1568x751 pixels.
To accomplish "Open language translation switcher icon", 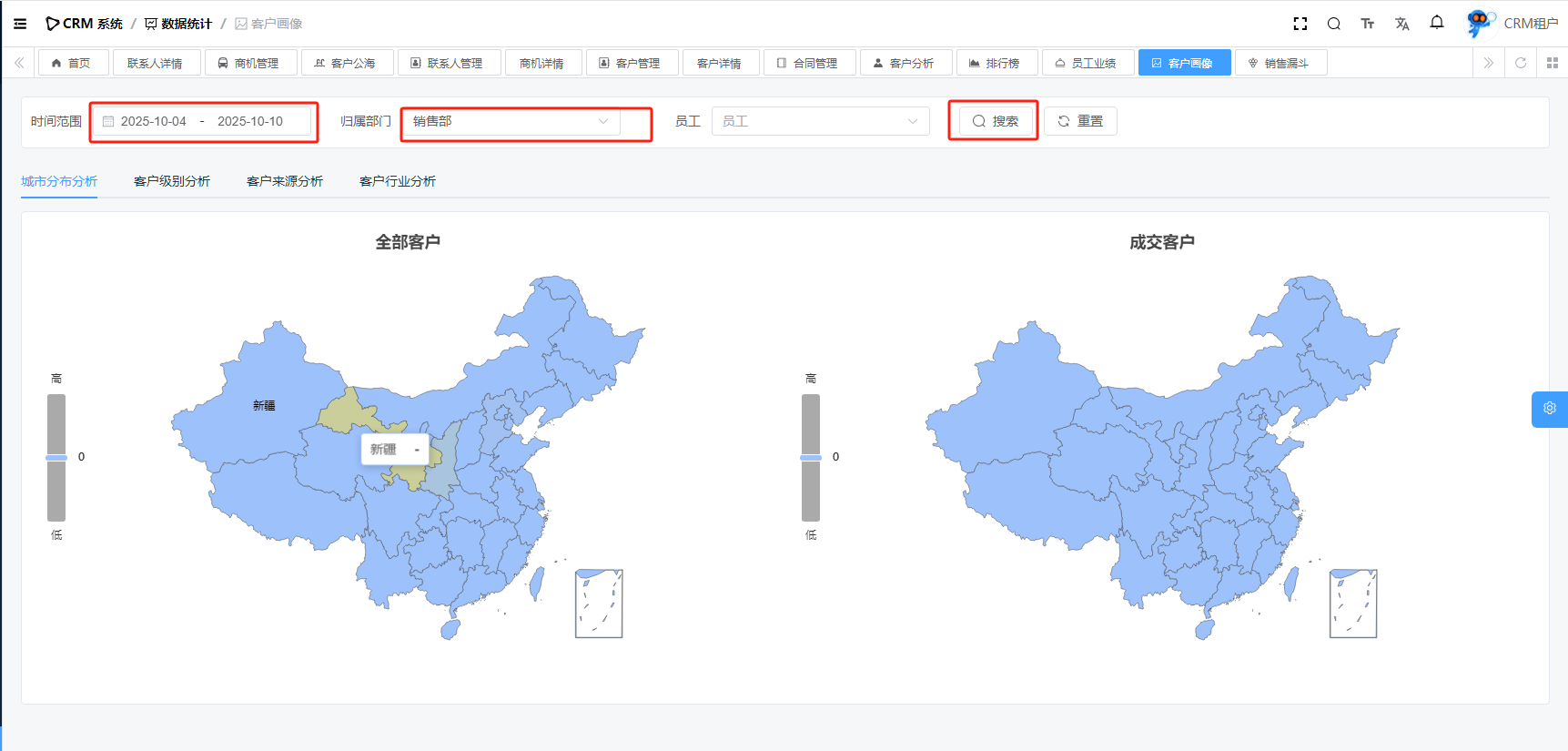I will (1402, 24).
